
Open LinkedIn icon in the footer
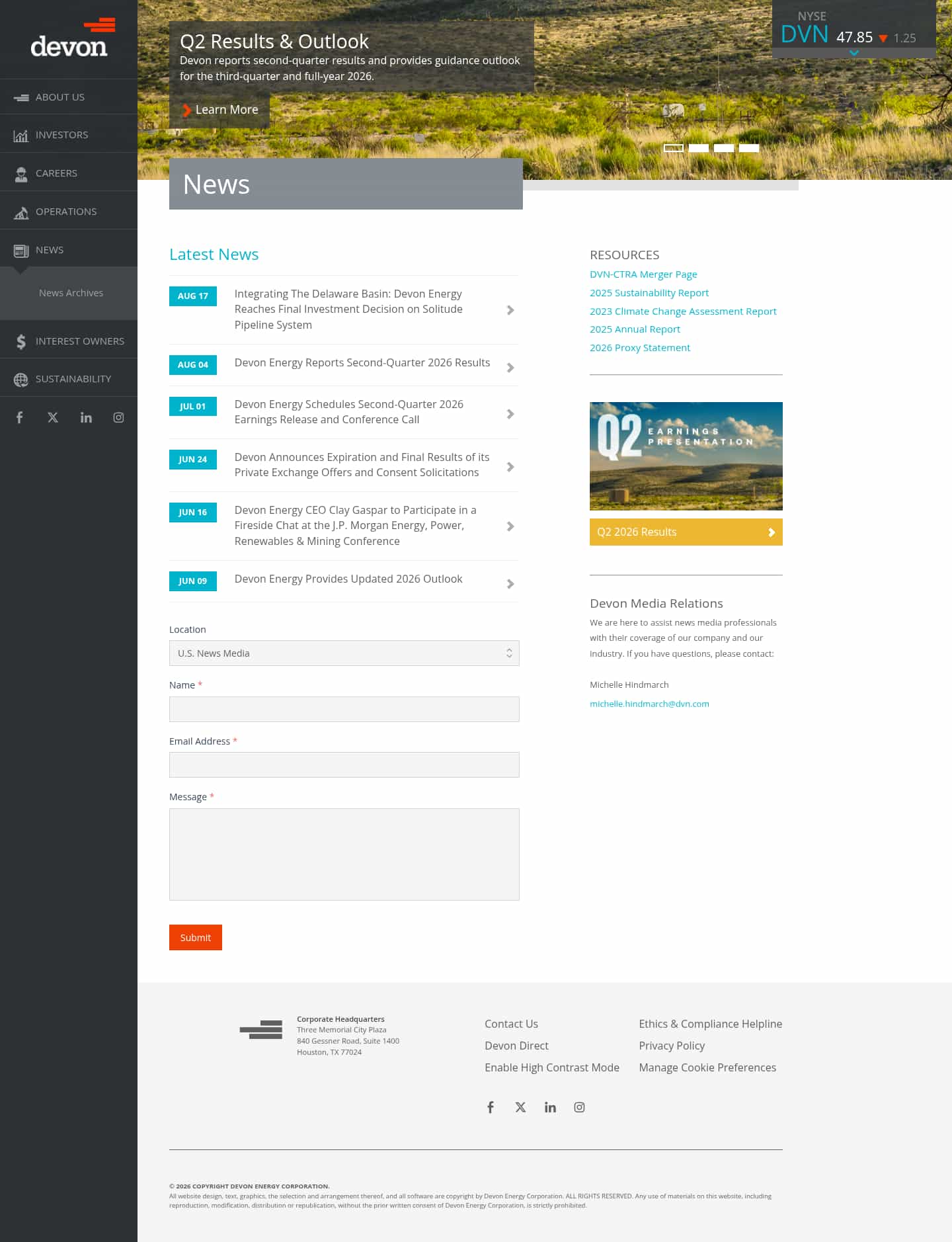point(550,1107)
